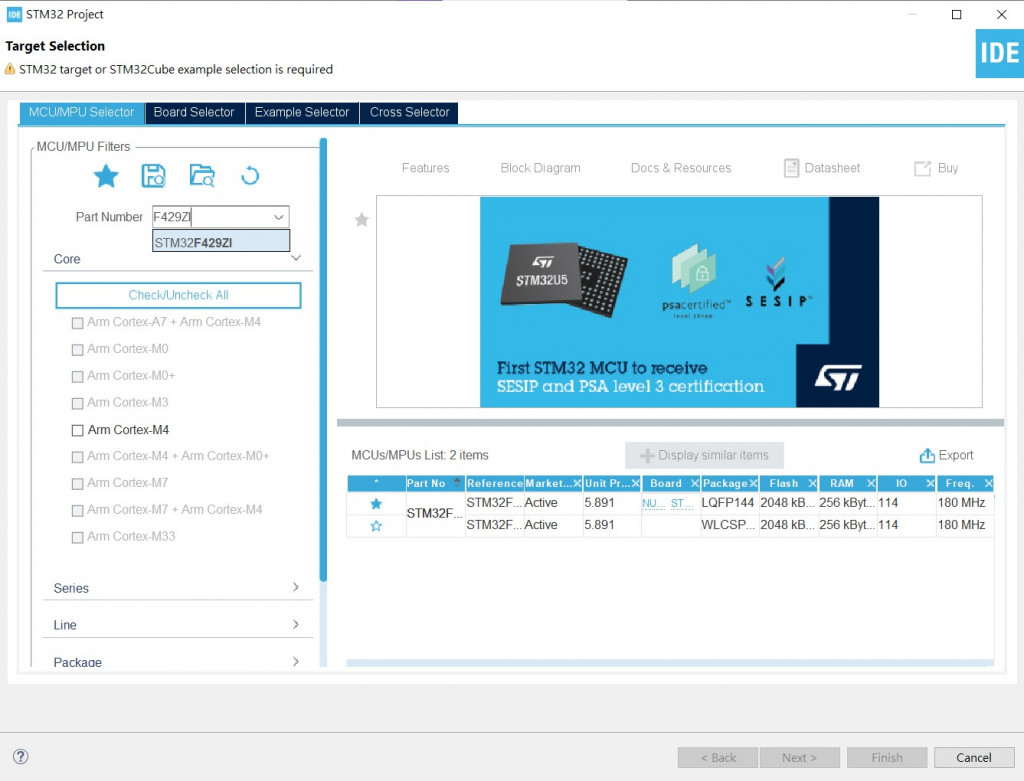1024x781 pixels.
Task: Open the Part Number dropdown arrow
Action: (x=279, y=217)
